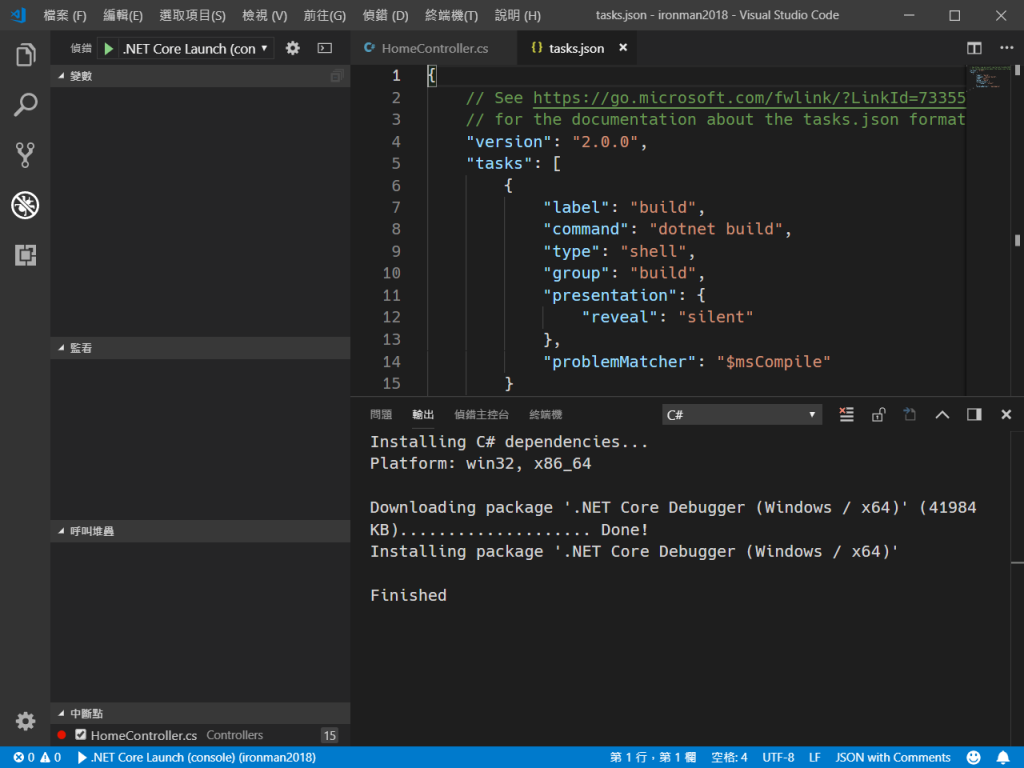
Task: Maximize the panel with the up chevron
Action: point(942,414)
